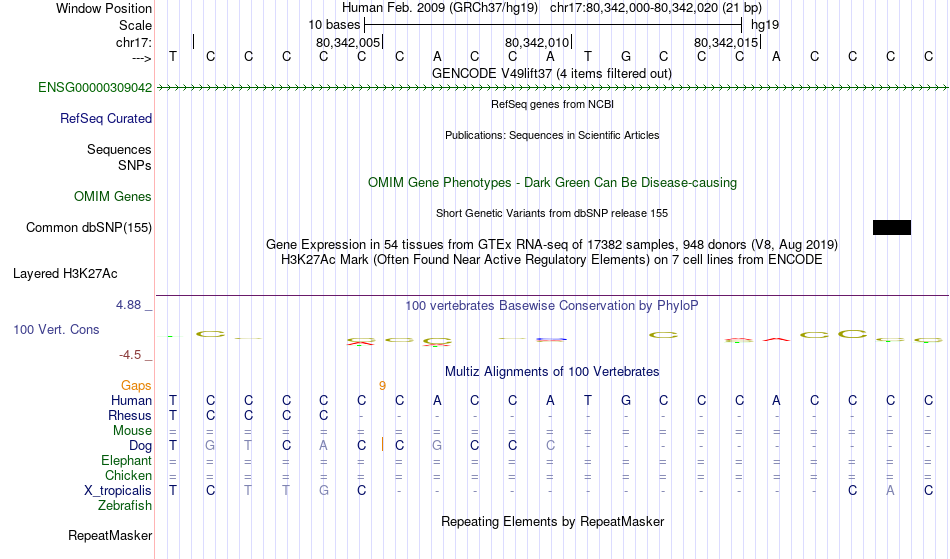Open the Layered H3K27Ac track label

[x=65, y=274]
